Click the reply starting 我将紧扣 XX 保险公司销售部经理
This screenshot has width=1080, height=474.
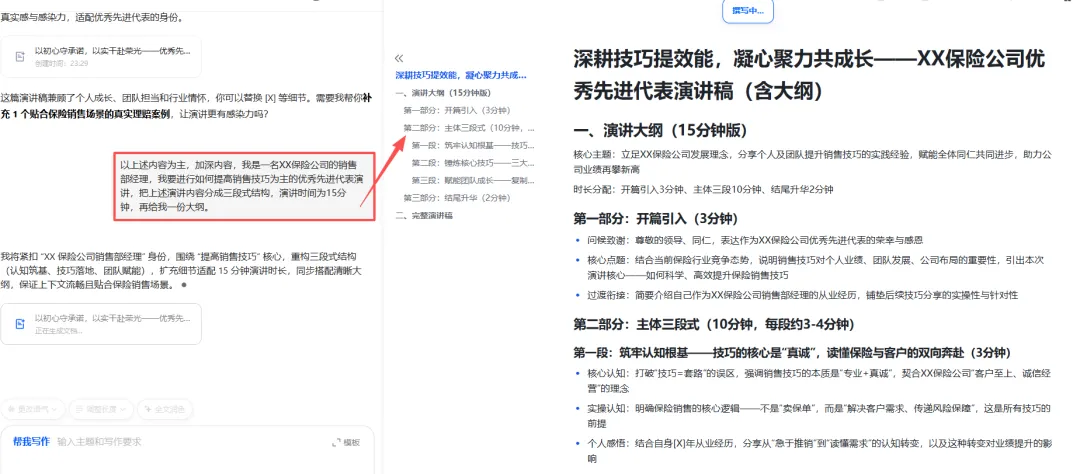tap(181, 271)
